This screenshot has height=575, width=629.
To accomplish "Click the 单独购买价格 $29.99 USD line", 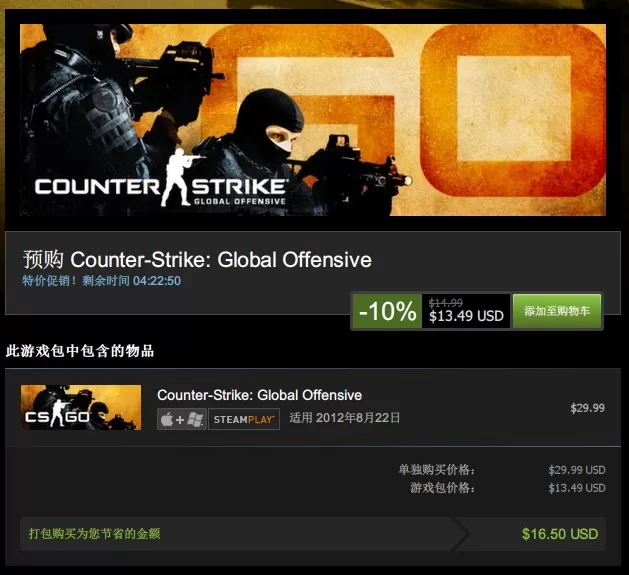I will point(502,469).
